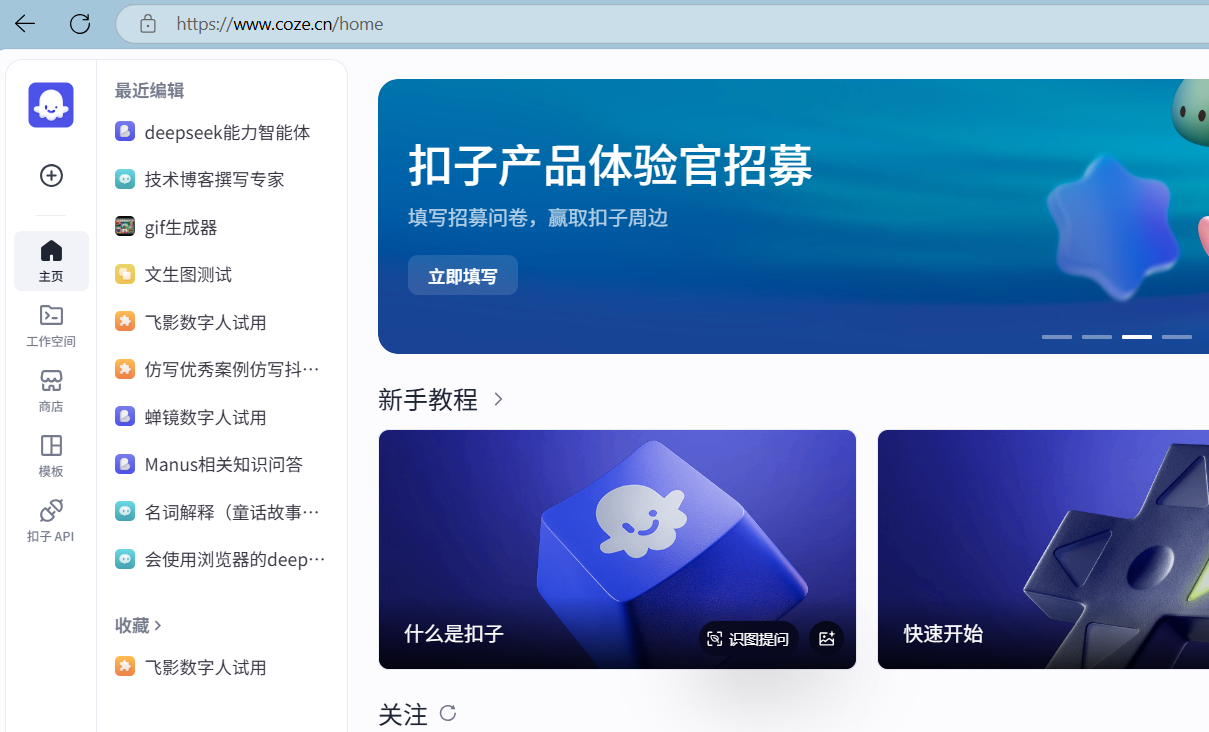Click the icon beside 名词解释（童话故事…
The width and height of the screenshot is (1209, 732).
[x=125, y=511]
